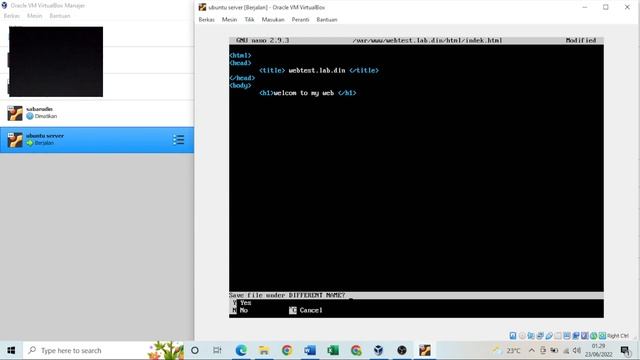
Task: Open the network adapter indicator in VM status bar
Action: [x=540, y=336]
